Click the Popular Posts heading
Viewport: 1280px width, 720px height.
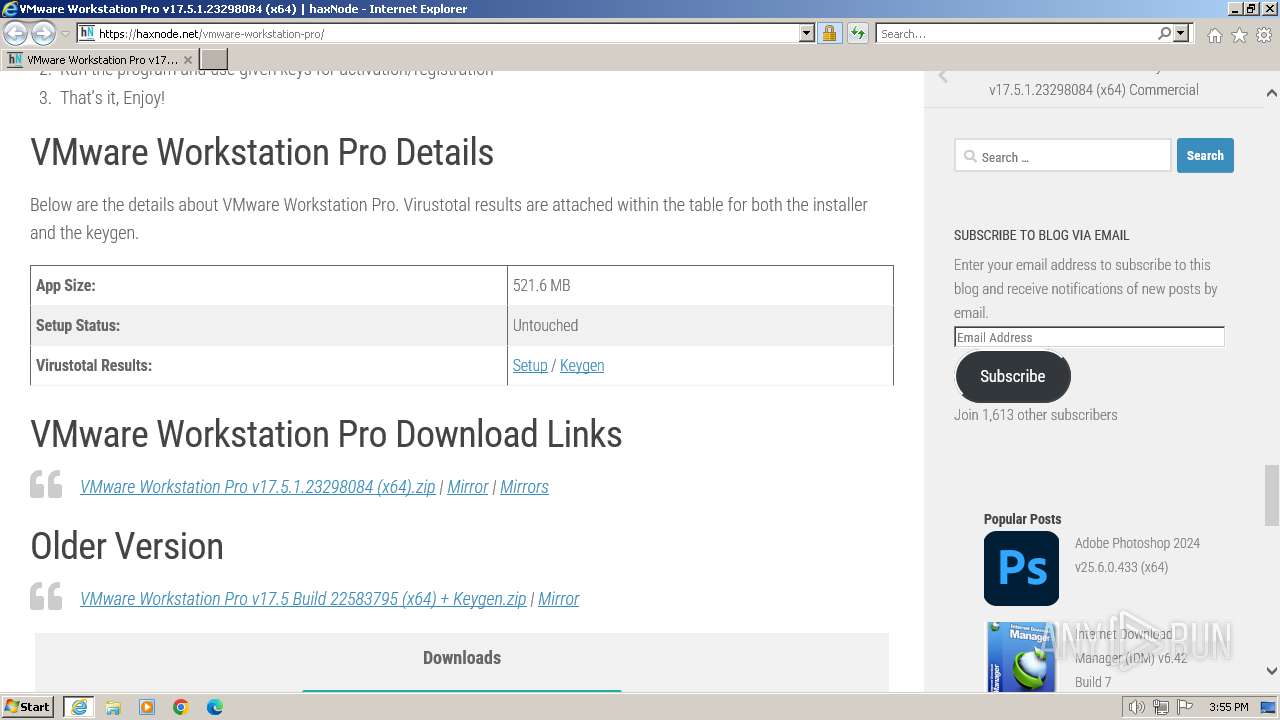coord(1022,519)
